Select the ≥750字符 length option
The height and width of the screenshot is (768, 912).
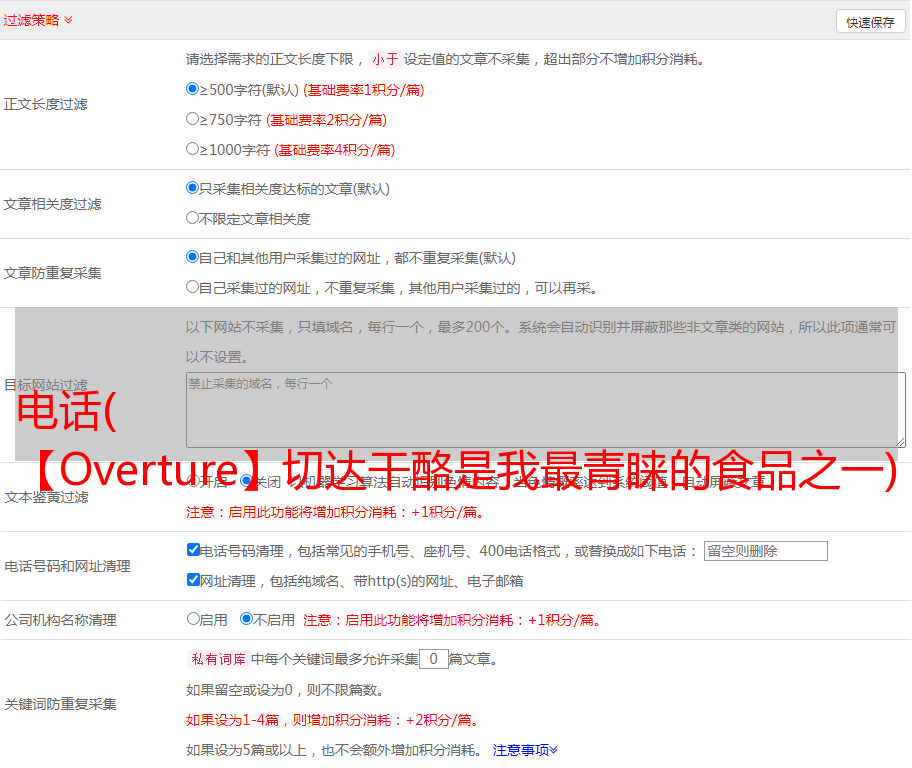[x=192, y=119]
